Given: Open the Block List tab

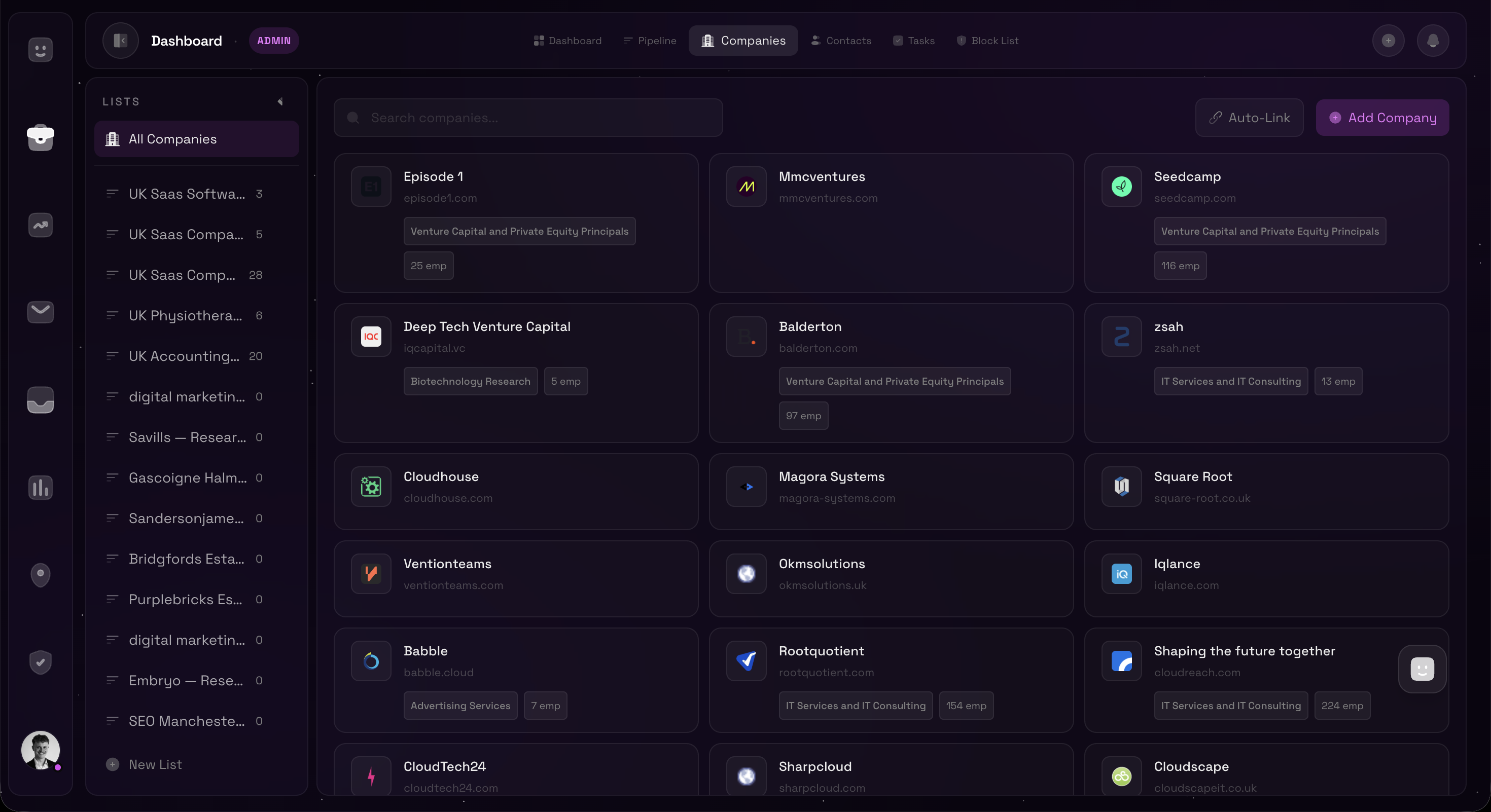Looking at the screenshot, I should (x=987, y=41).
